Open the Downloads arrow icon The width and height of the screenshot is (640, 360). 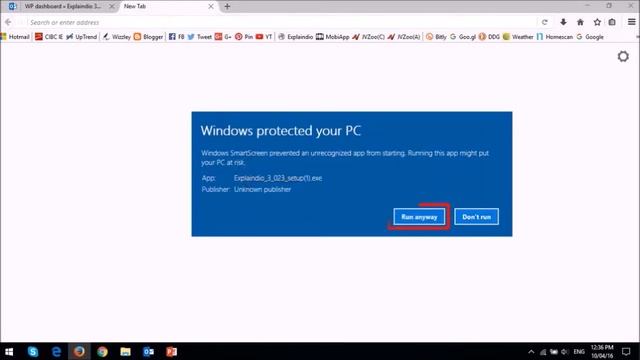coord(563,22)
